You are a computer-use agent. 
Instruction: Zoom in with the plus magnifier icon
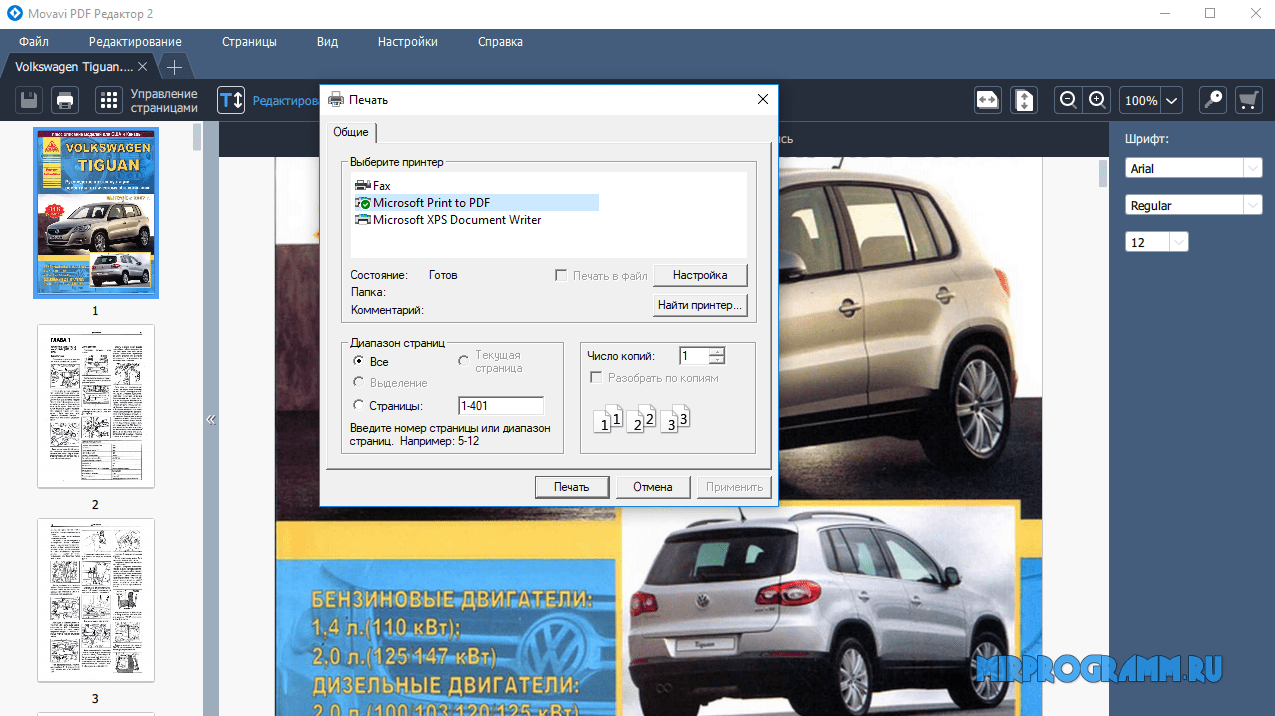[x=1097, y=99]
